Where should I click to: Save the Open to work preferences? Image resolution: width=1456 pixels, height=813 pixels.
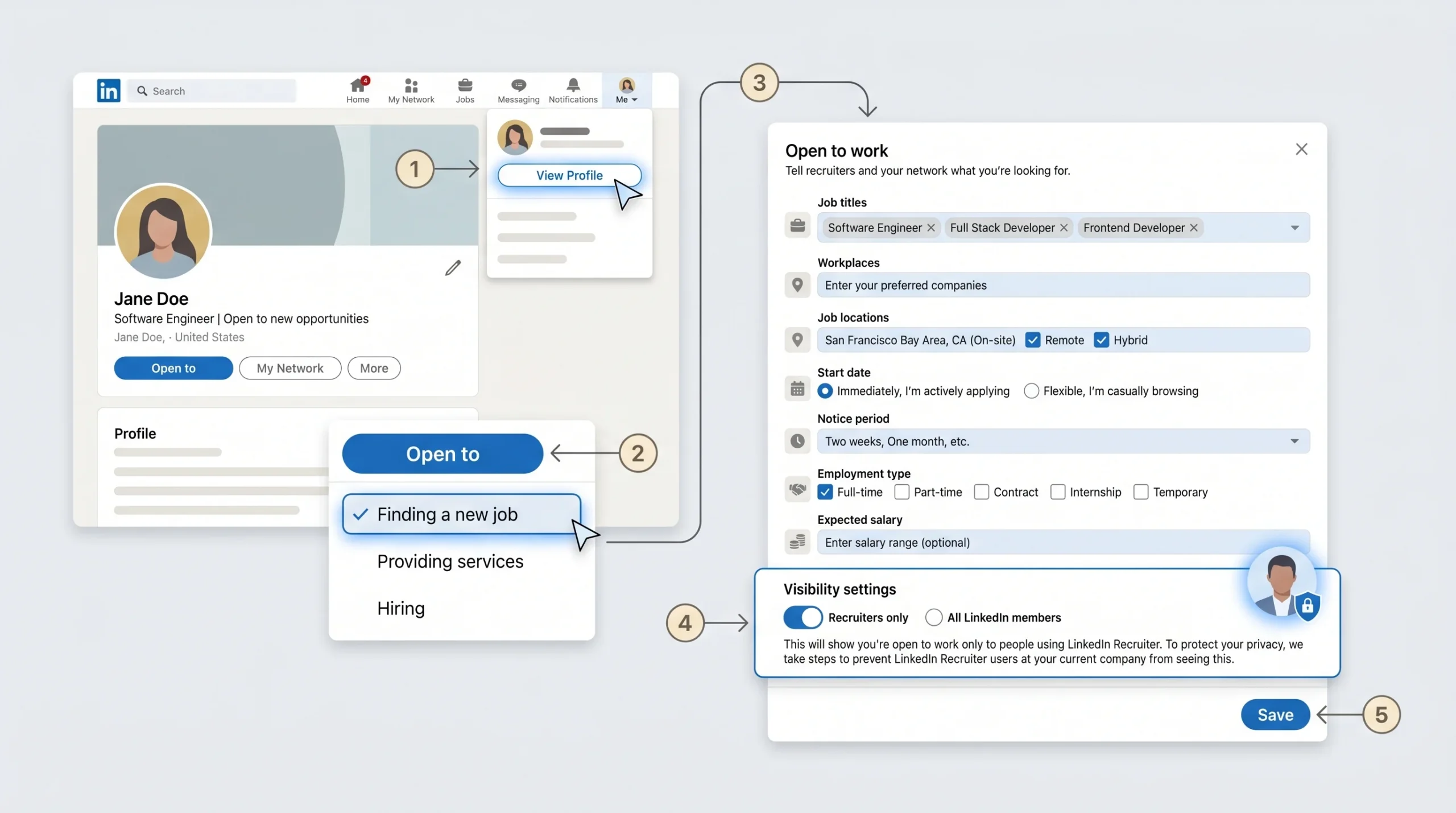click(x=1275, y=715)
